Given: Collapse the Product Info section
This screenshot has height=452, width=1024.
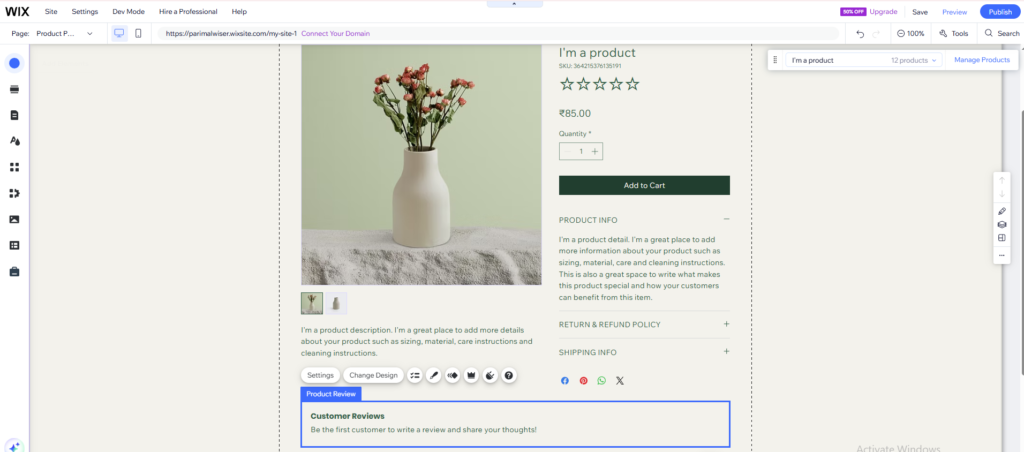Looking at the screenshot, I should (726, 219).
